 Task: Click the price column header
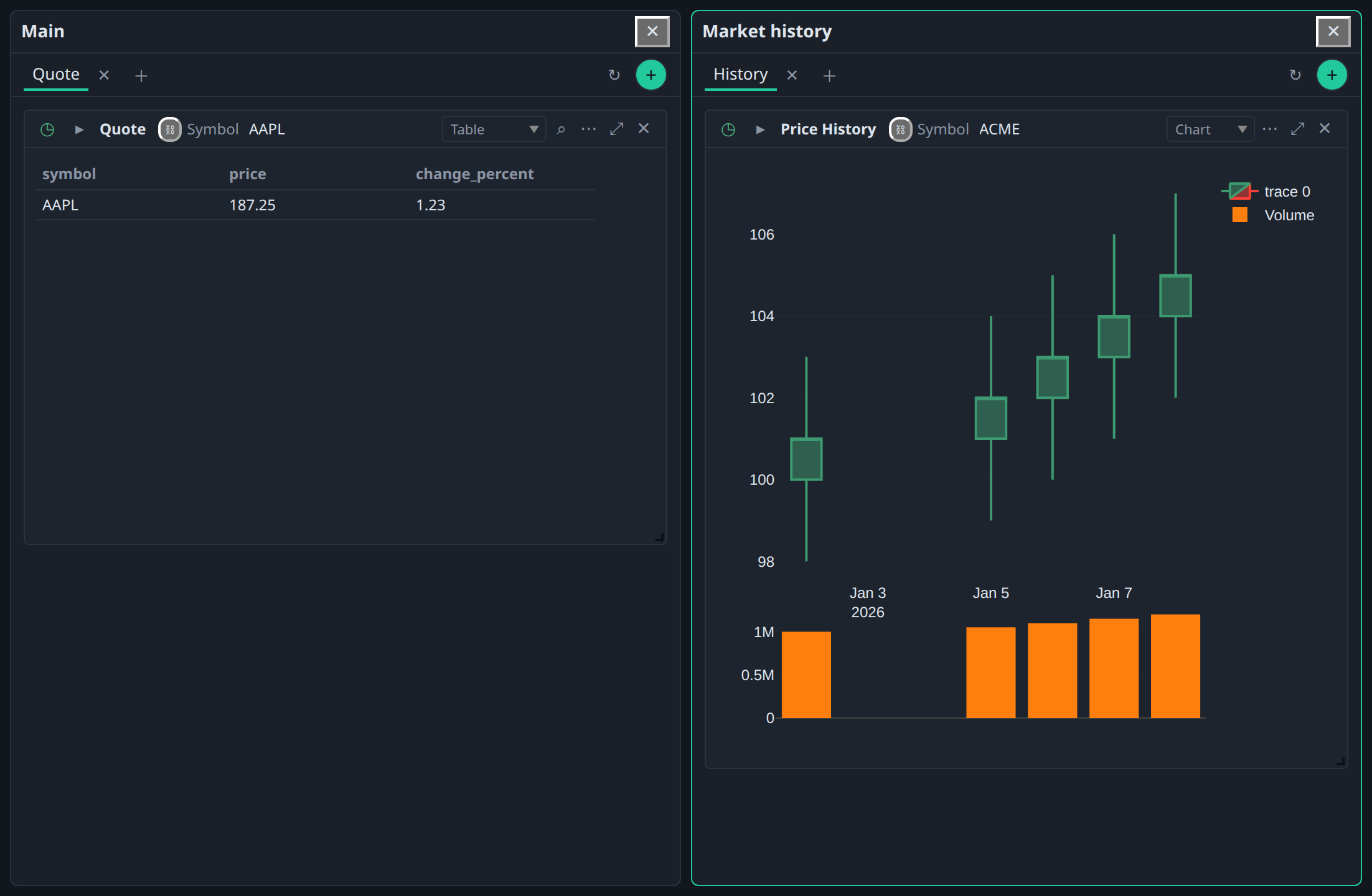248,174
